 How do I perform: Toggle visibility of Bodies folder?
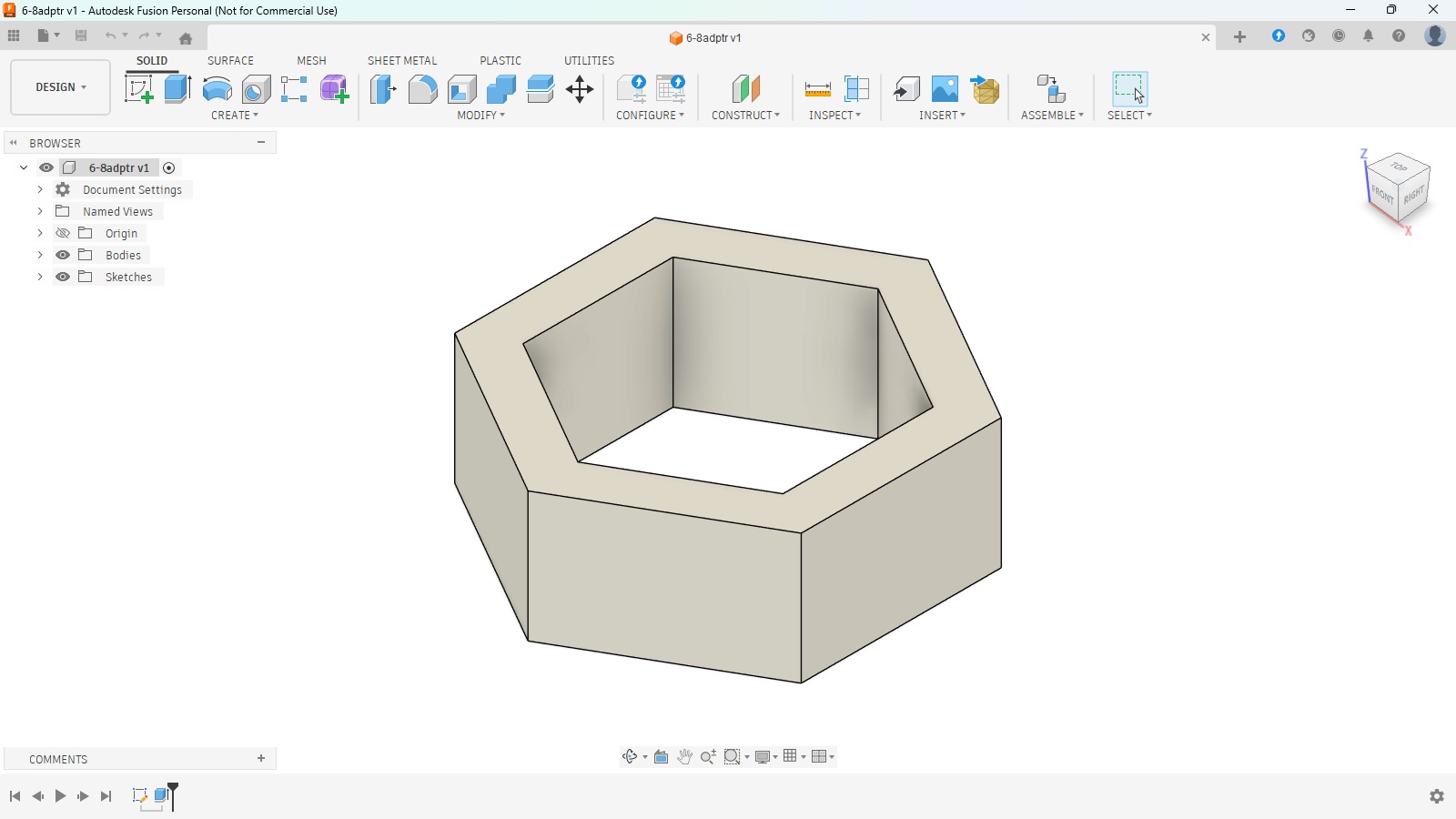coord(63,255)
